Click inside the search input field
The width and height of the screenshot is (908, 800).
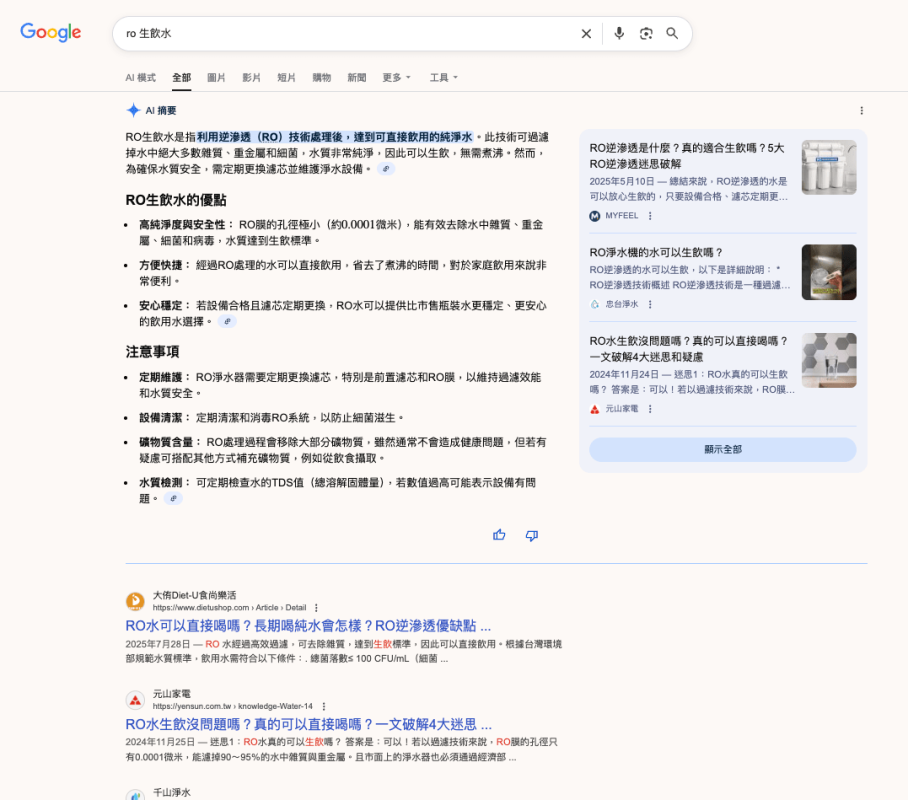300,33
